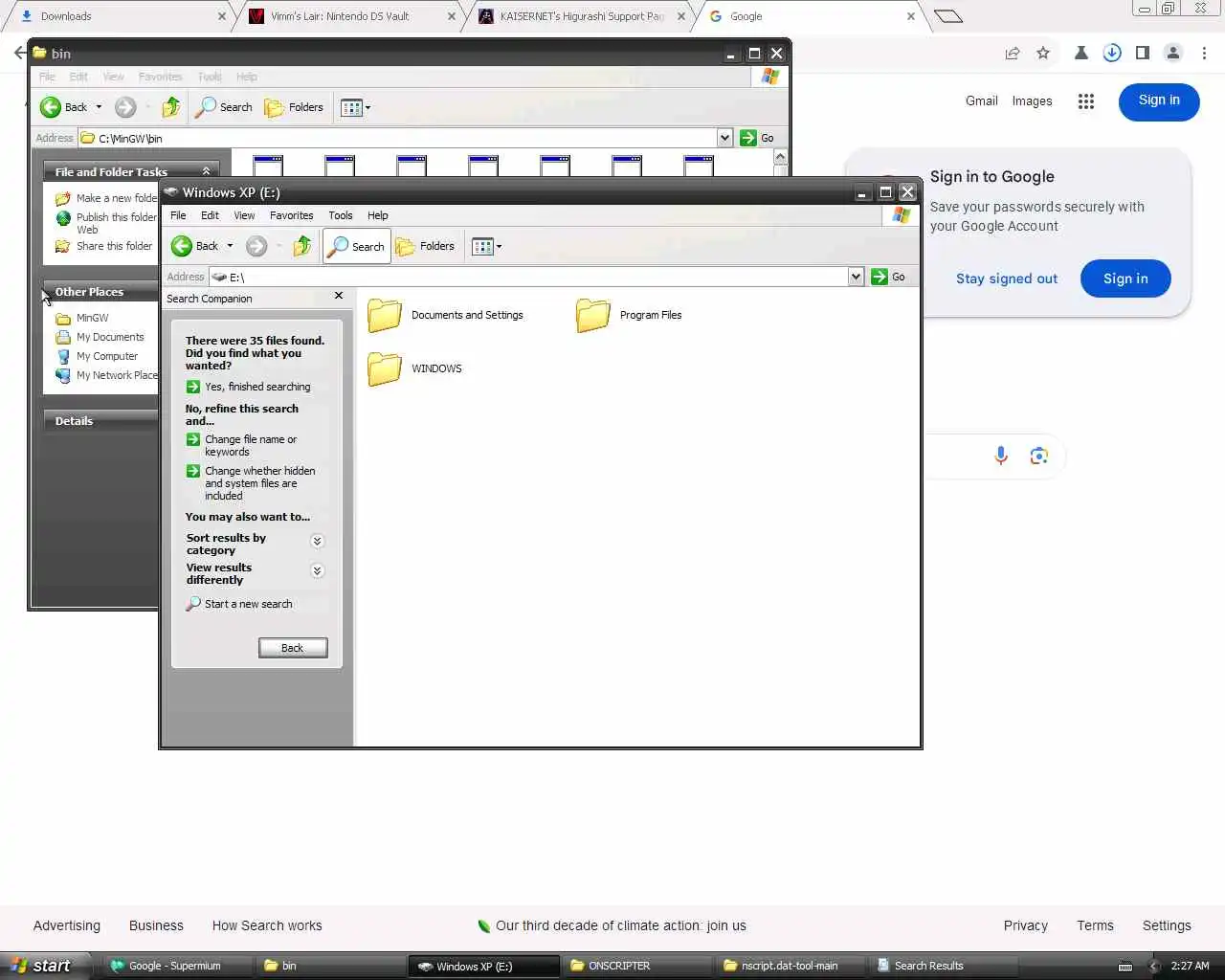Click Windows Start button

click(x=44, y=966)
